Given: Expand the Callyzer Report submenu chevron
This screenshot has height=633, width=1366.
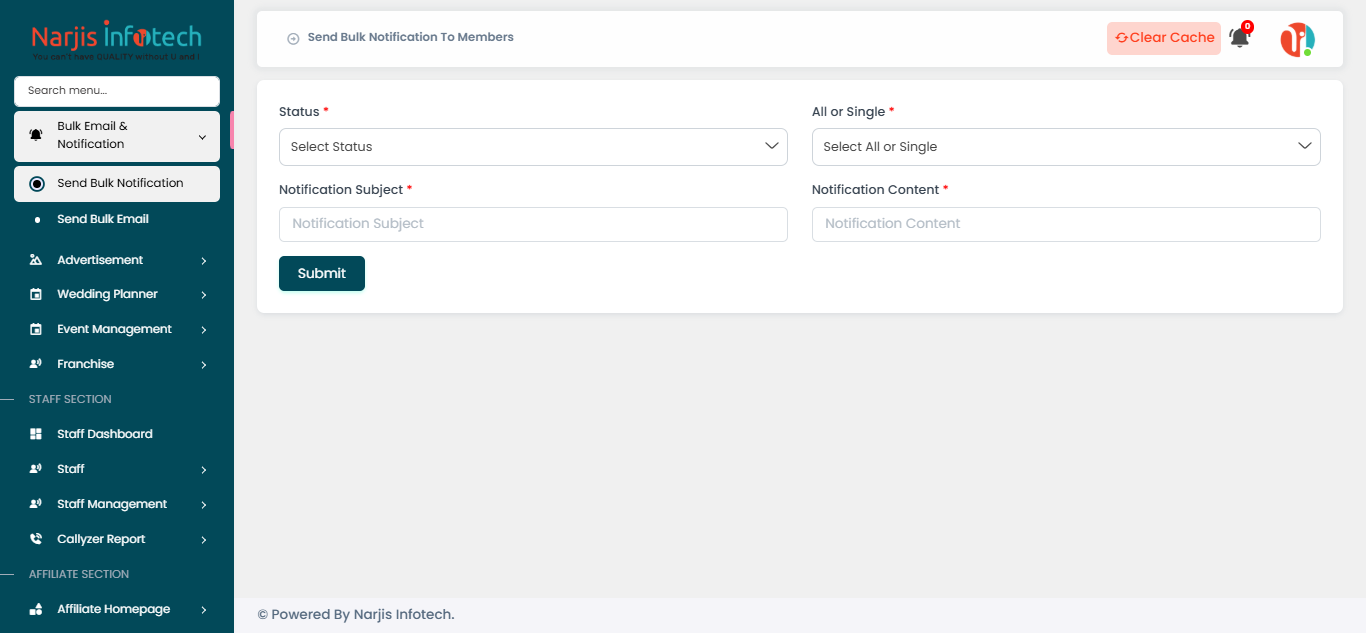Looking at the screenshot, I should pyautogui.click(x=203, y=540).
